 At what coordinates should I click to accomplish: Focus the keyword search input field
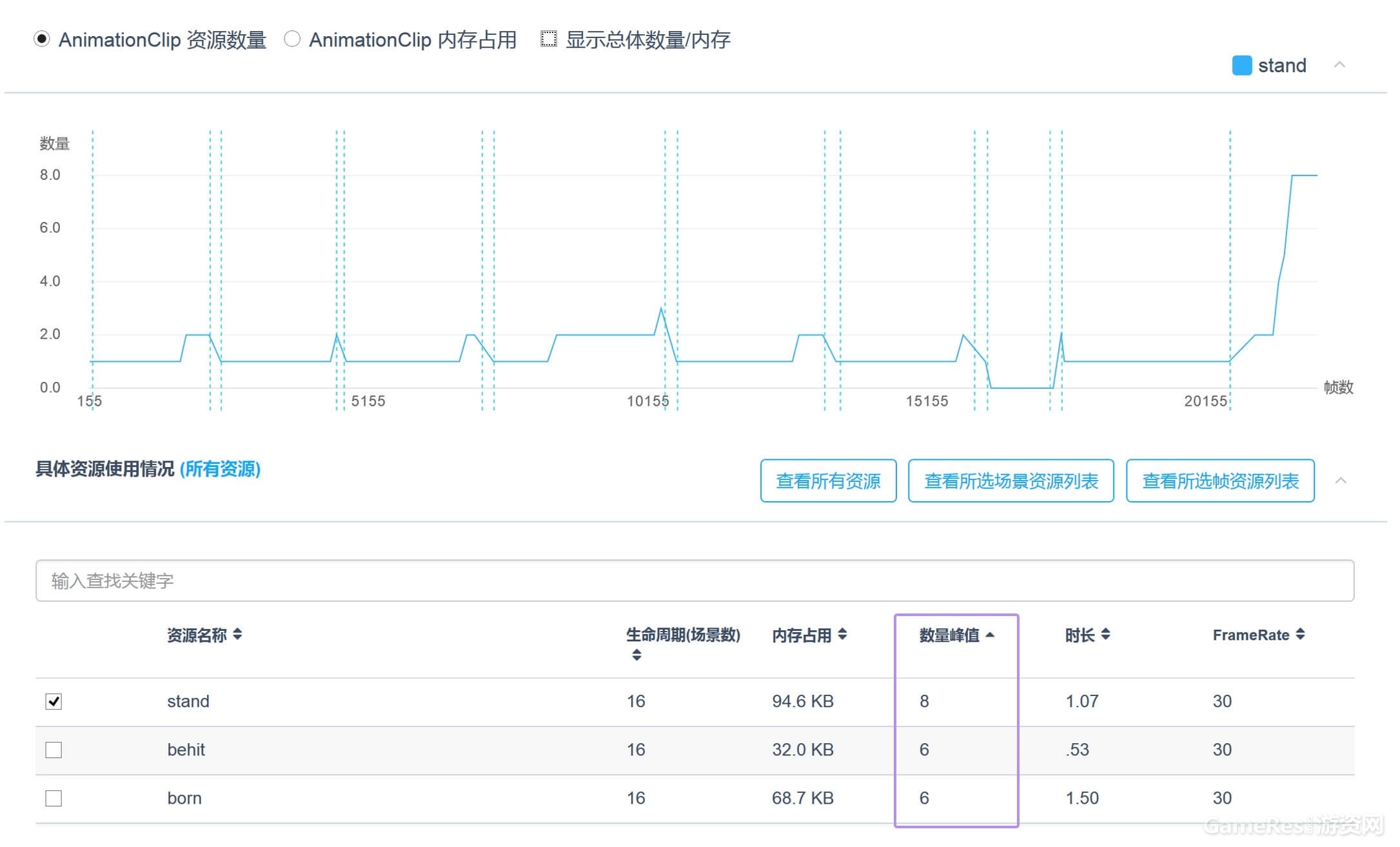(695, 581)
